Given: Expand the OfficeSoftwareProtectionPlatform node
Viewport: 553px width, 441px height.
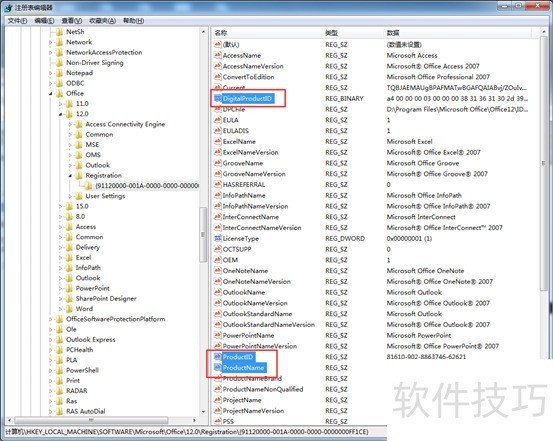Looking at the screenshot, I should 50,319.
